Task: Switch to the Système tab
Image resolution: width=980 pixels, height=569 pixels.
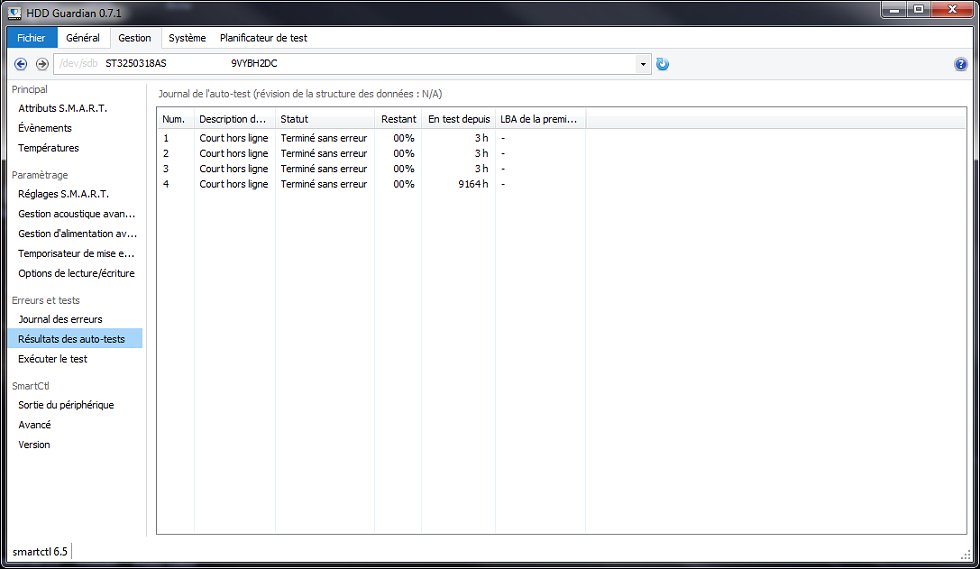Action: (187, 38)
